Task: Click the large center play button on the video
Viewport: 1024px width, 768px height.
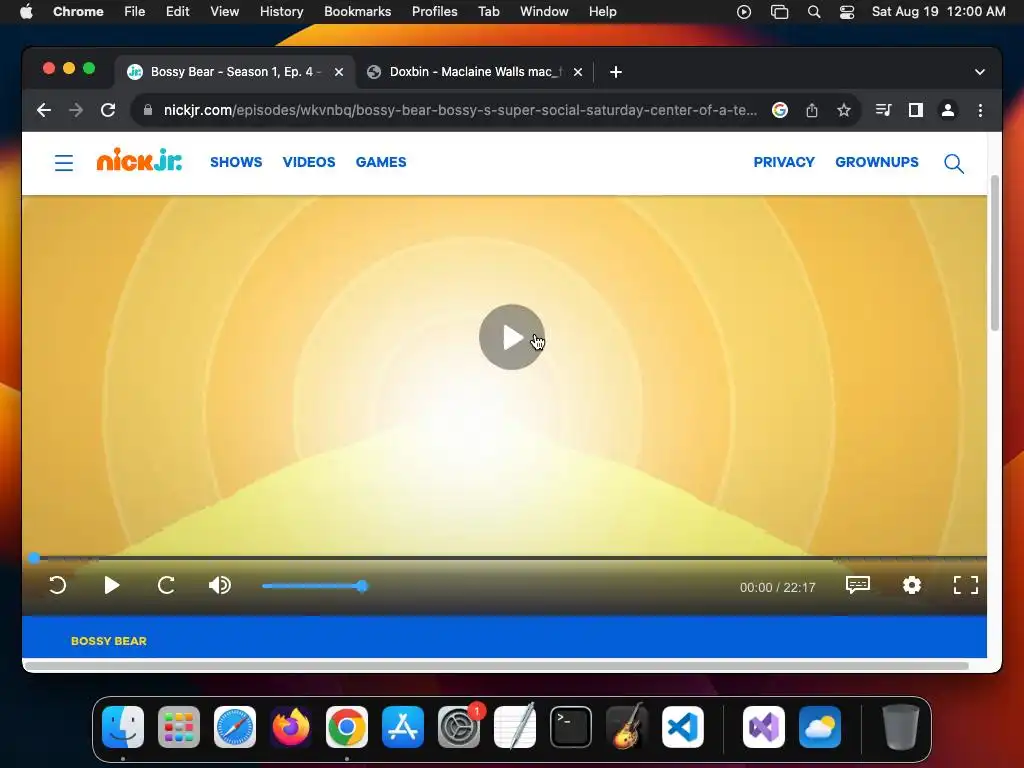Action: tap(511, 337)
